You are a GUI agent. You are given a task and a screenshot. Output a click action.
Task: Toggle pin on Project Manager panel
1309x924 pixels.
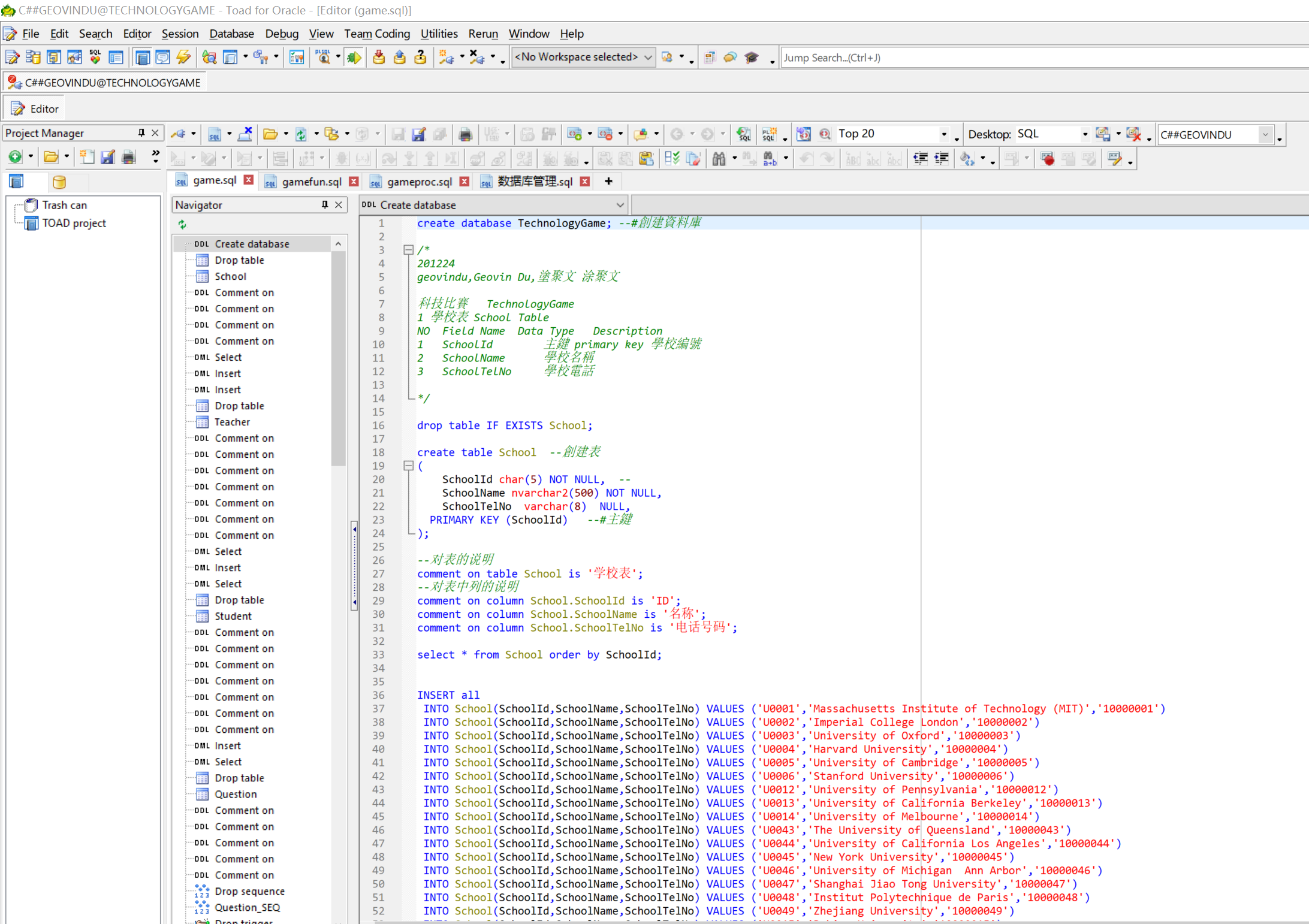[x=141, y=133]
